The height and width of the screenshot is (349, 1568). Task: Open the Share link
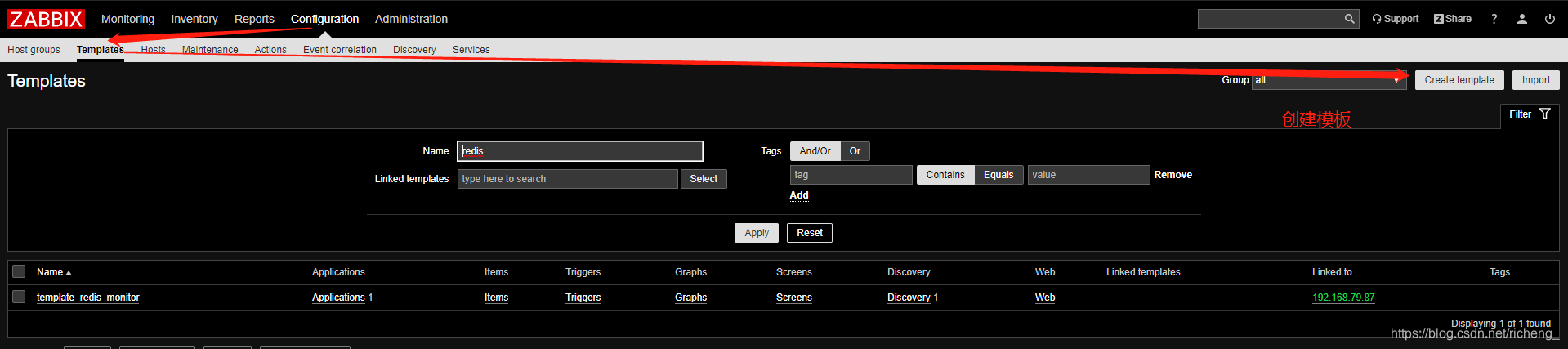pyautogui.click(x=1453, y=19)
